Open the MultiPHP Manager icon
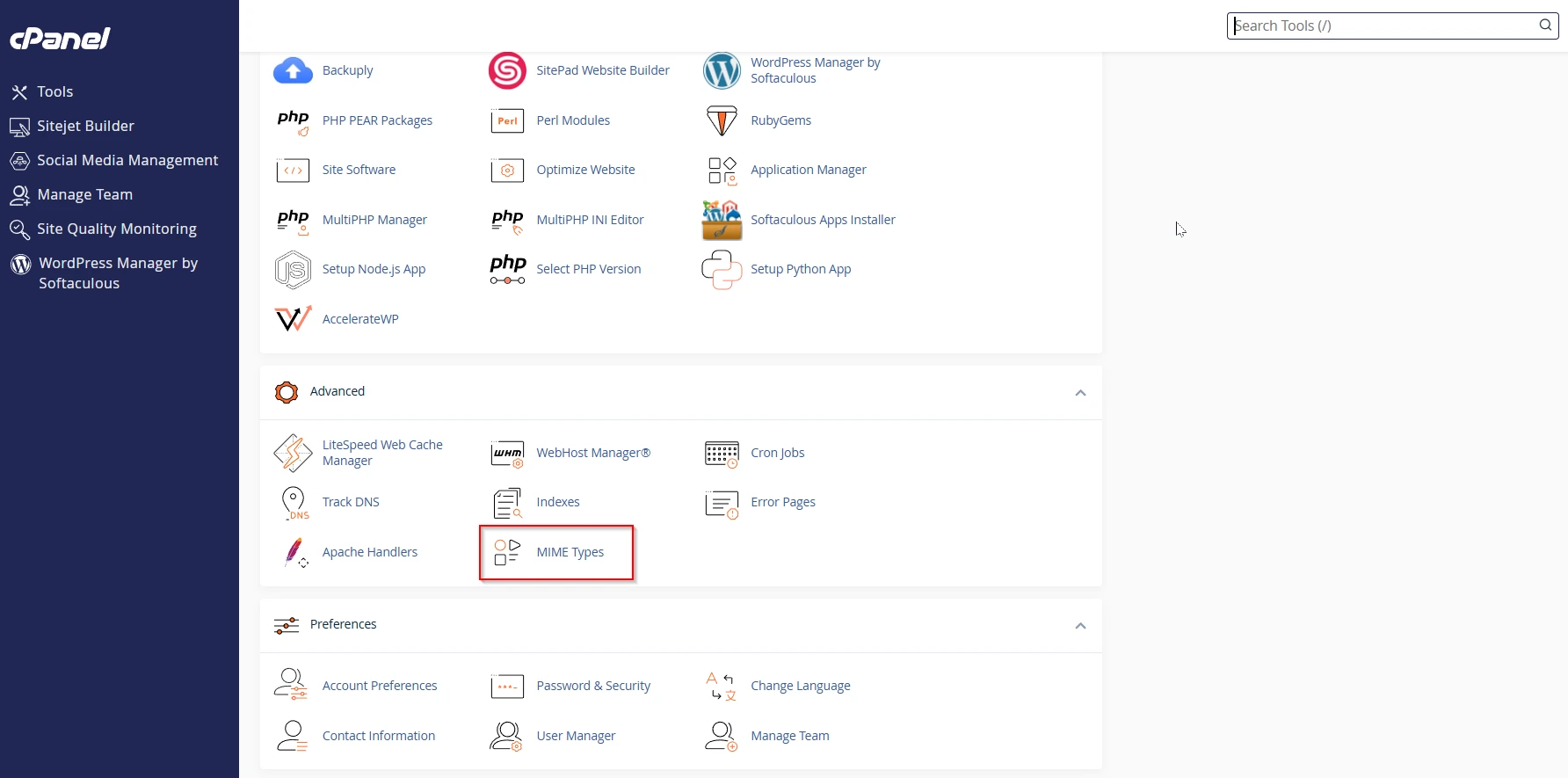The height and width of the screenshot is (778, 1568). 293,220
